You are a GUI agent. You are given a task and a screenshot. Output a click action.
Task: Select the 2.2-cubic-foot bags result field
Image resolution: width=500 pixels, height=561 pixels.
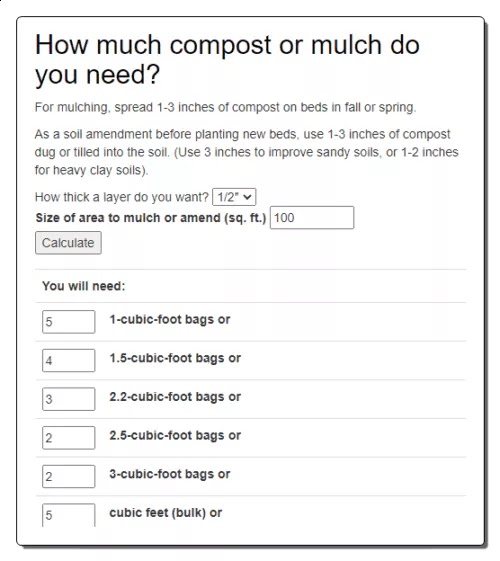pos(69,399)
